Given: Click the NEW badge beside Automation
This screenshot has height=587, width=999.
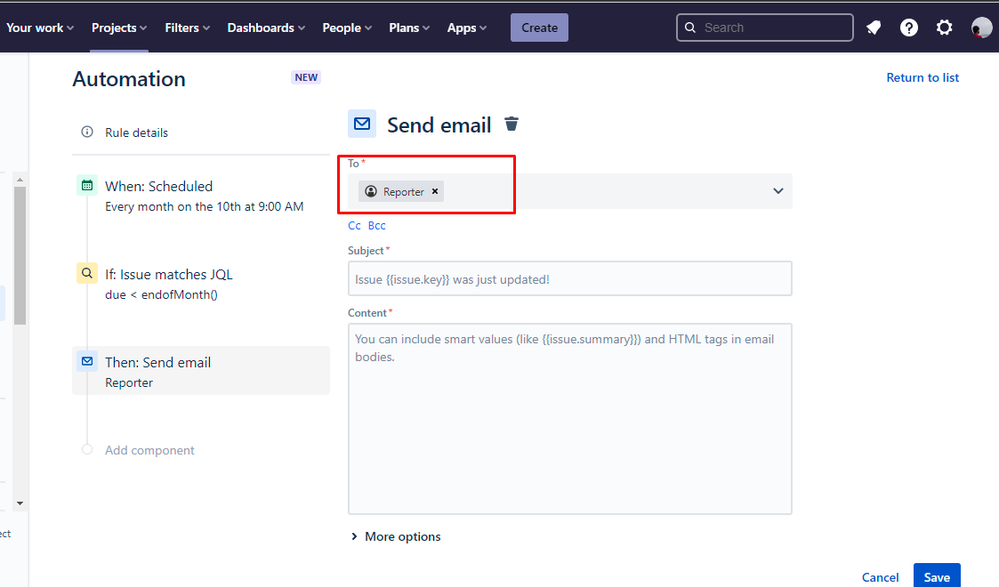Looking at the screenshot, I should (x=306, y=77).
